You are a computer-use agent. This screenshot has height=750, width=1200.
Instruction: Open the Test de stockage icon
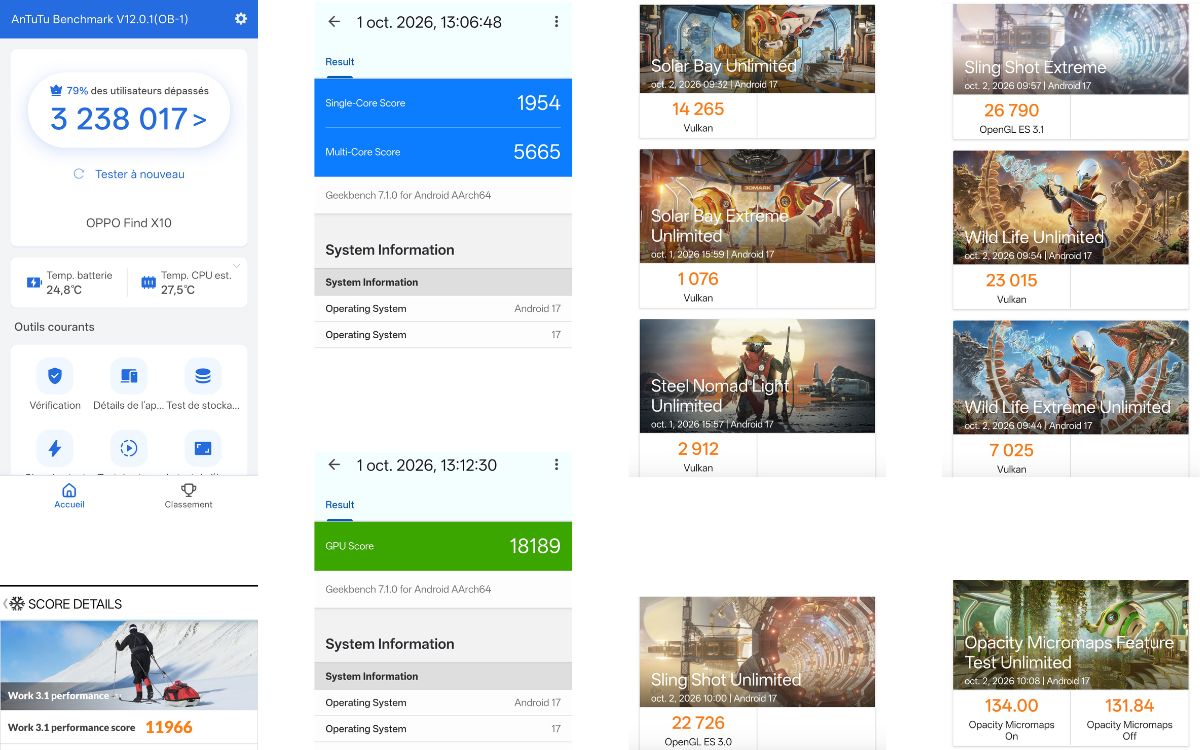click(x=203, y=376)
